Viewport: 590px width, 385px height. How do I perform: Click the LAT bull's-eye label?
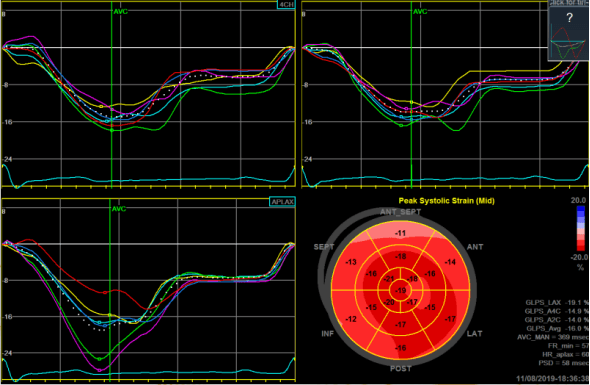click(x=474, y=333)
